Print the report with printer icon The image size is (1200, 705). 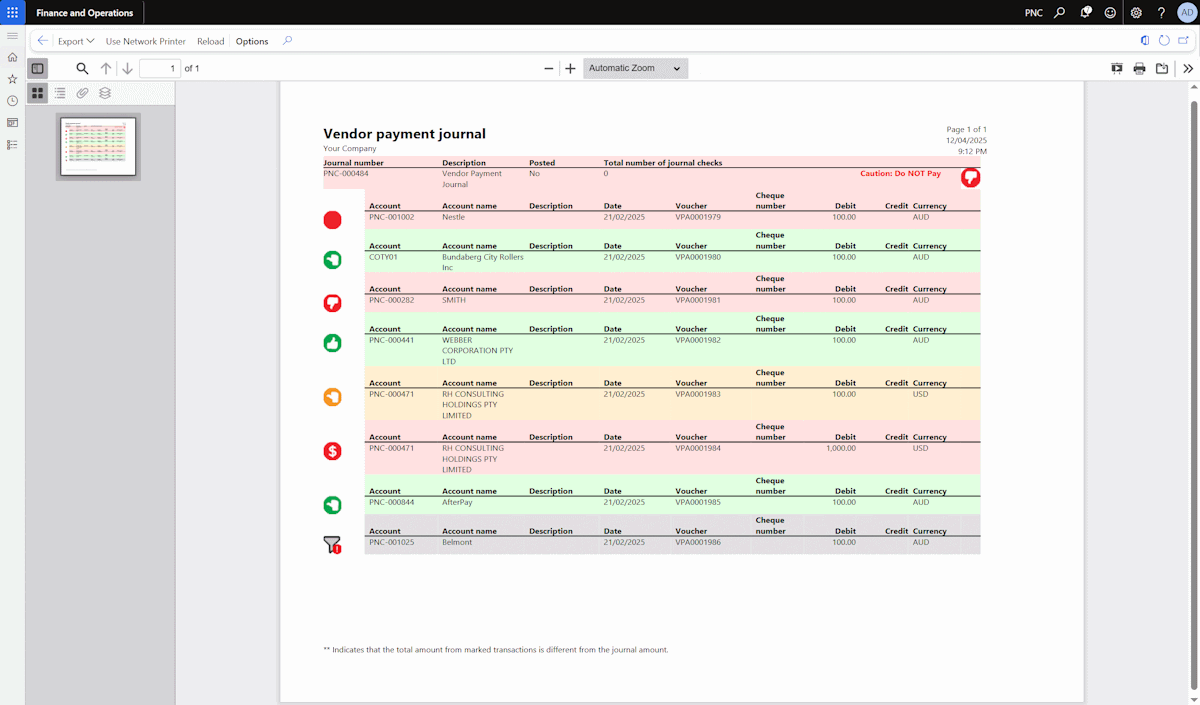[x=1139, y=69]
